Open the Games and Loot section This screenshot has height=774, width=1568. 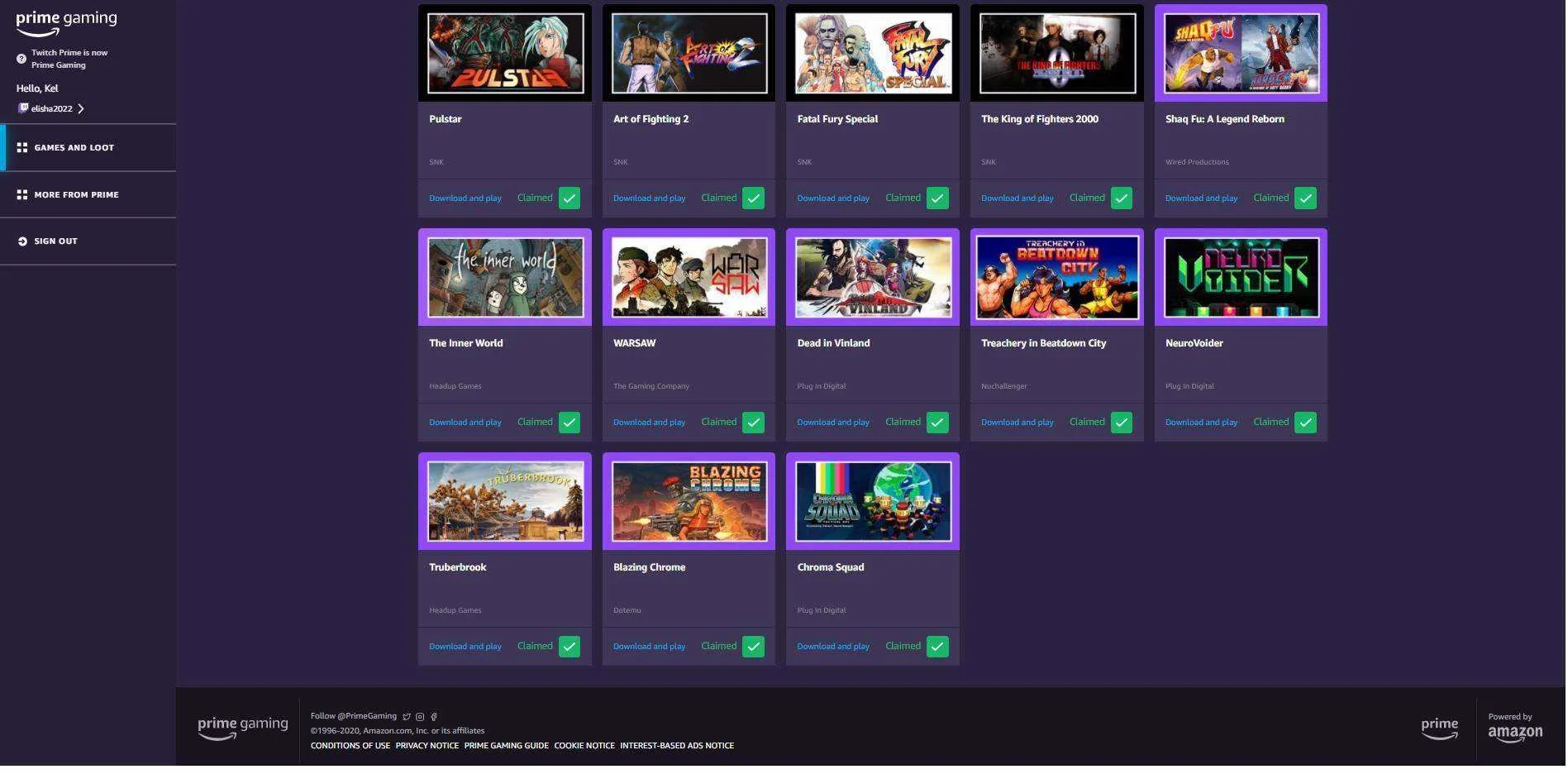(88, 148)
